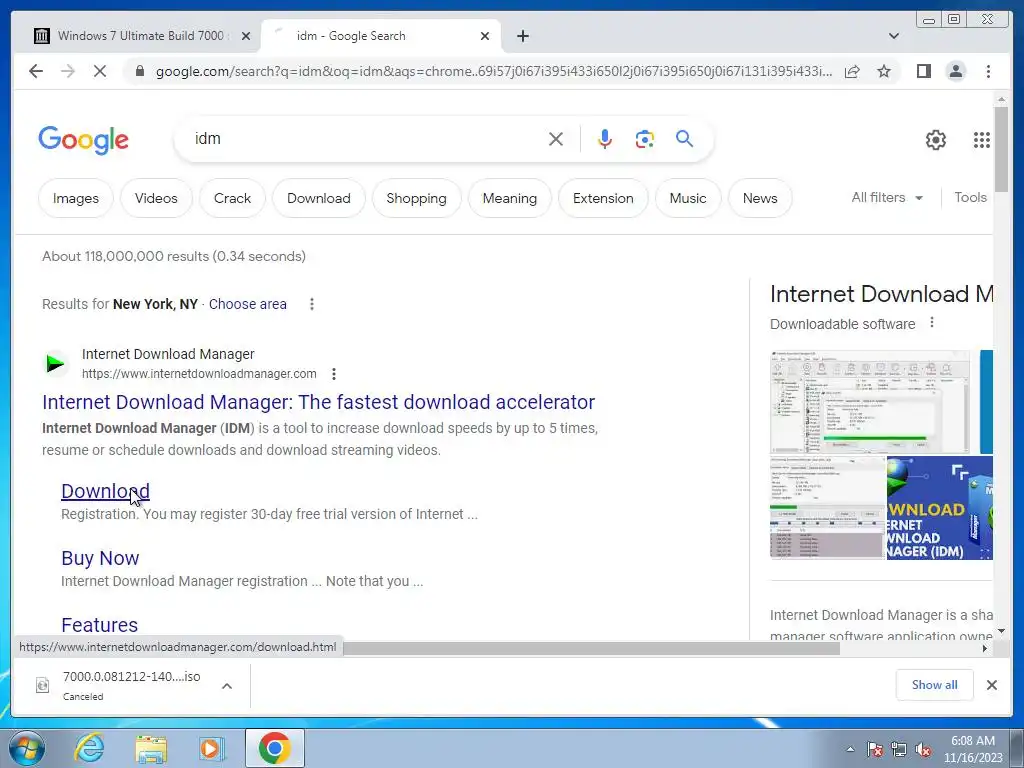This screenshot has width=1024, height=768.
Task: Open tab search dropdown arrow
Action: click(894, 36)
